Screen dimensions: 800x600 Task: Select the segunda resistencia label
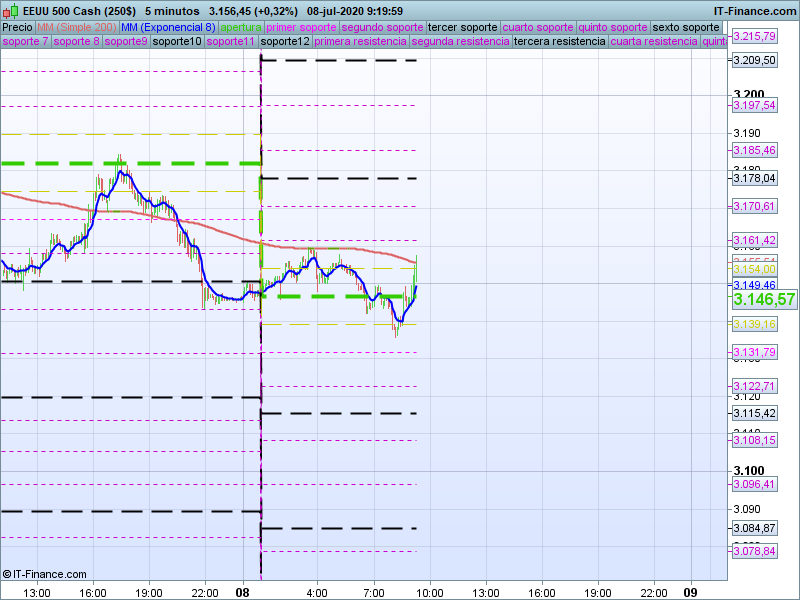[459, 42]
